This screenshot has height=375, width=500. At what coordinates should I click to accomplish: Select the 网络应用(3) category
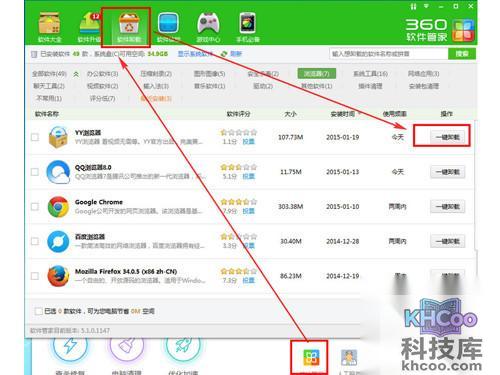tap(424, 74)
